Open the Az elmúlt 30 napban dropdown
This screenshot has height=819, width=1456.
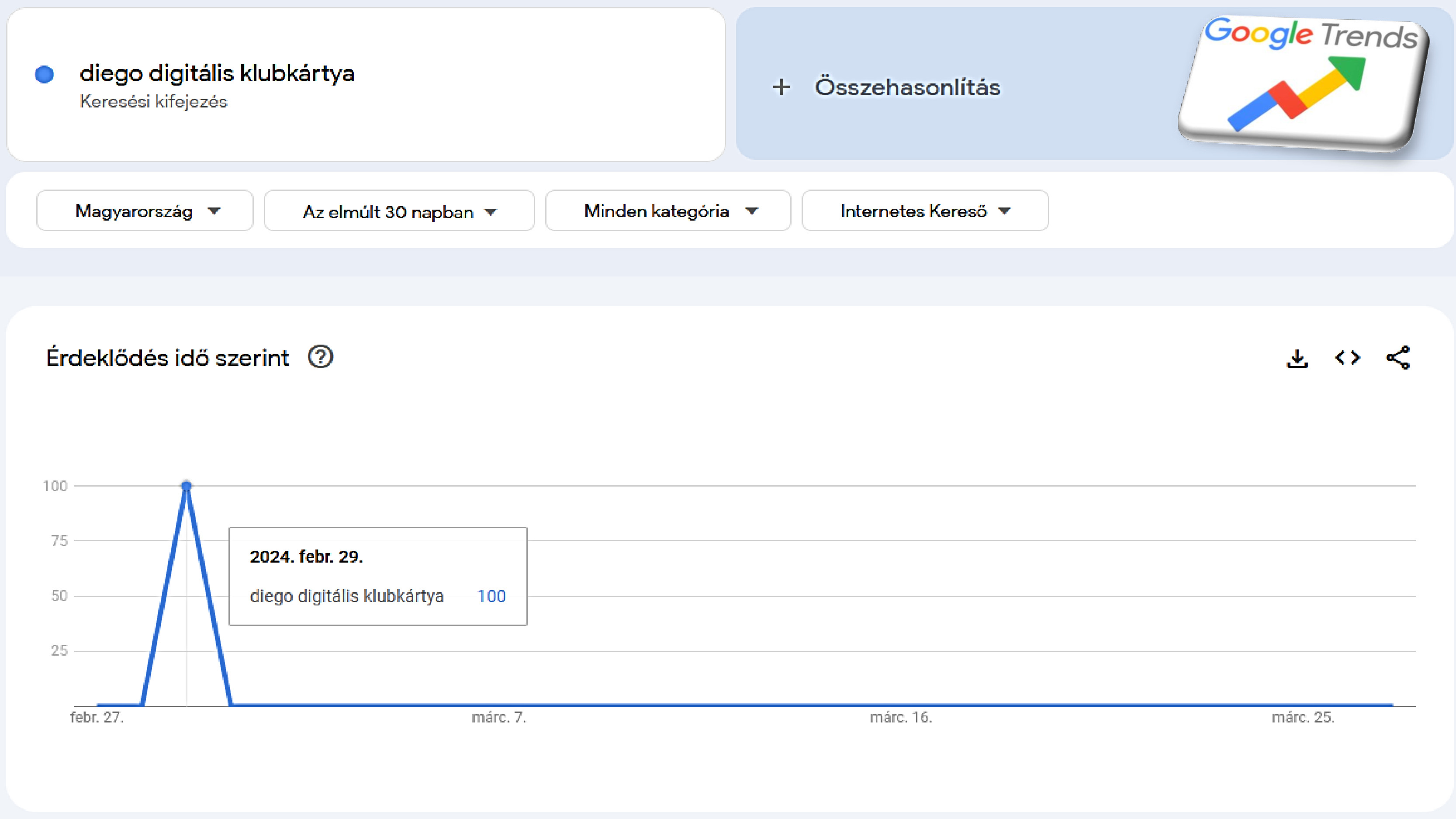click(399, 211)
